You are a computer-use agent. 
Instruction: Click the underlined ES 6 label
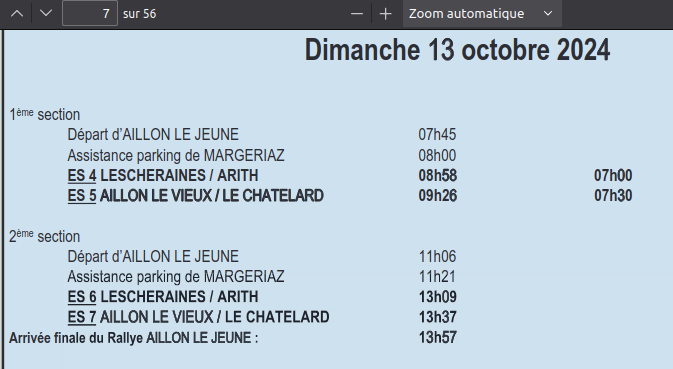tap(82, 297)
